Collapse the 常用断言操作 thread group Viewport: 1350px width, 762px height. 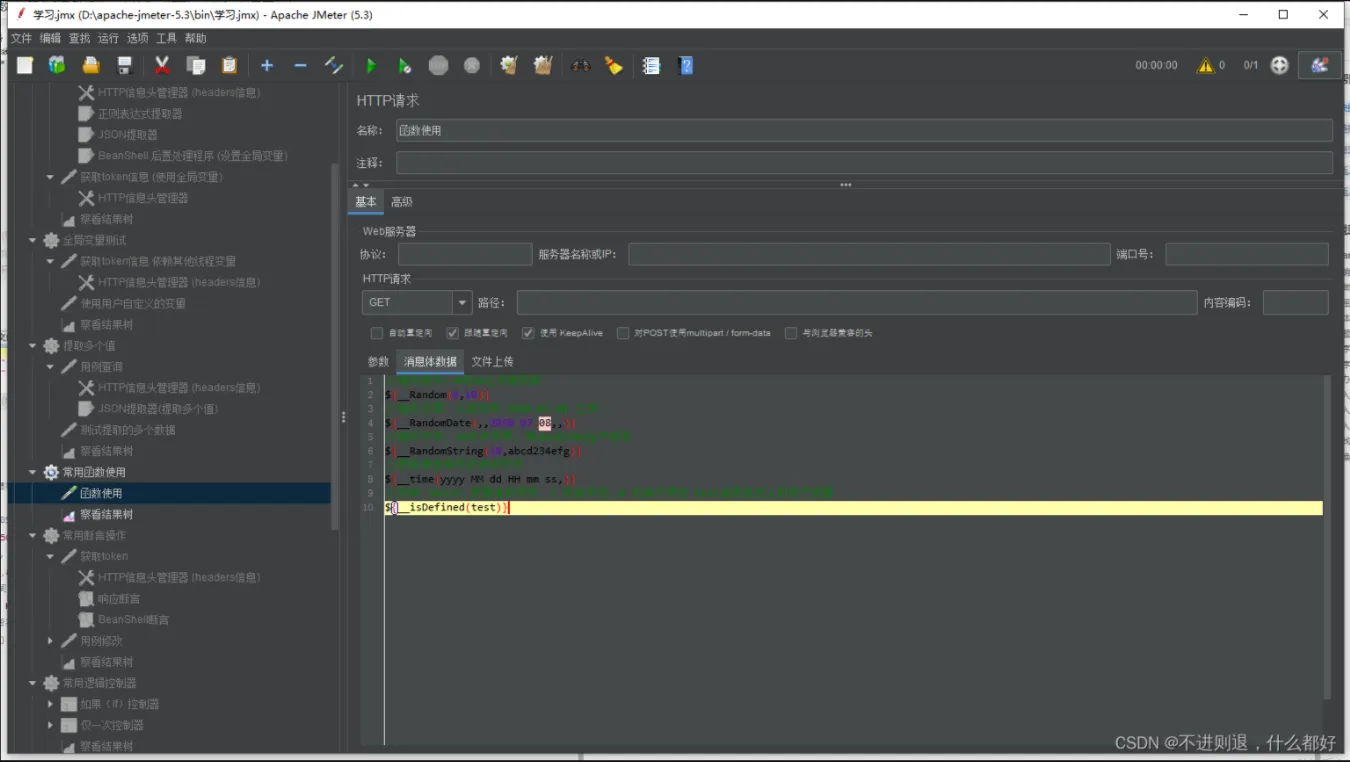click(33, 535)
